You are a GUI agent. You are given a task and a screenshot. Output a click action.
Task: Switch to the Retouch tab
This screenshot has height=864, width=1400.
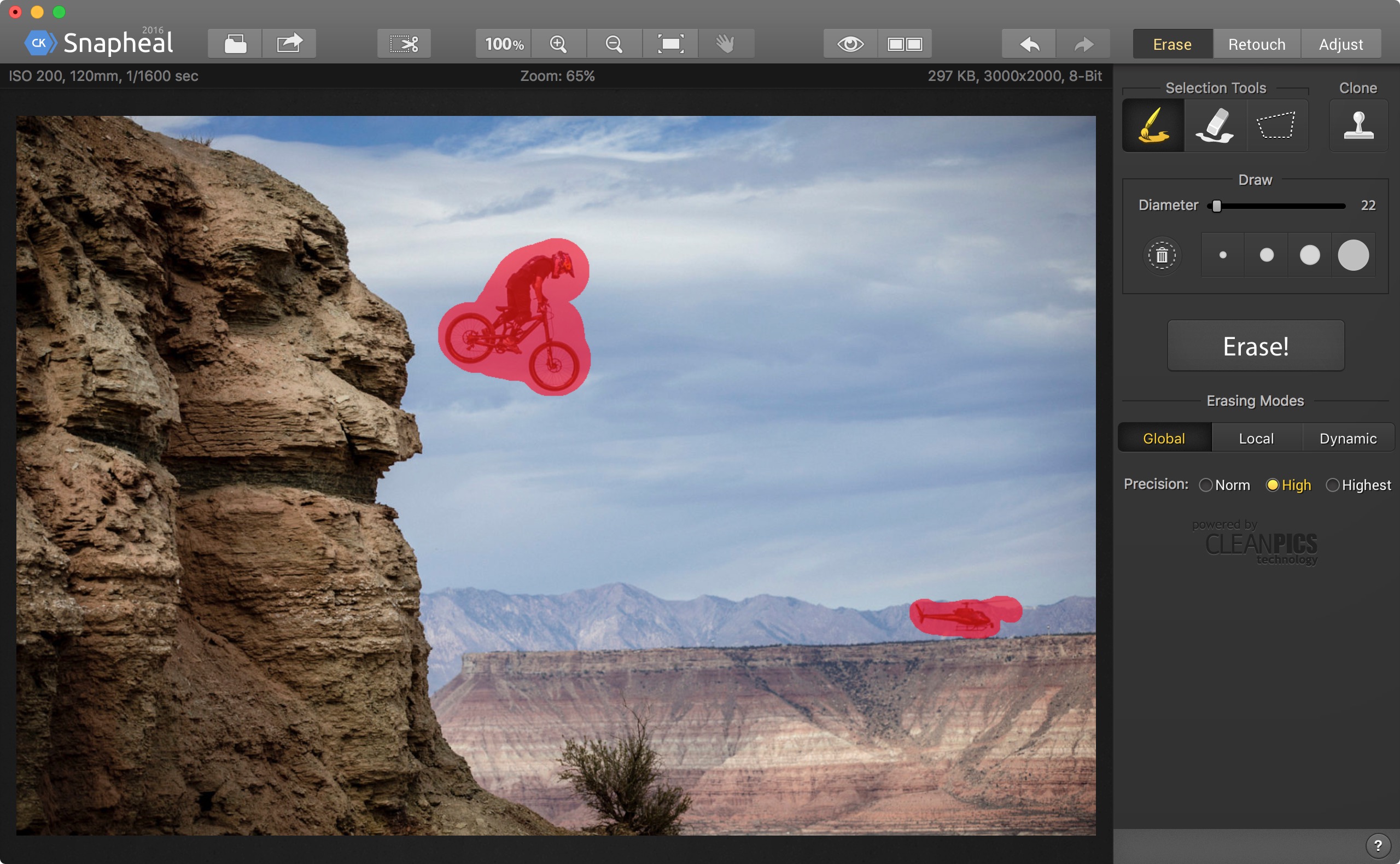1258,44
